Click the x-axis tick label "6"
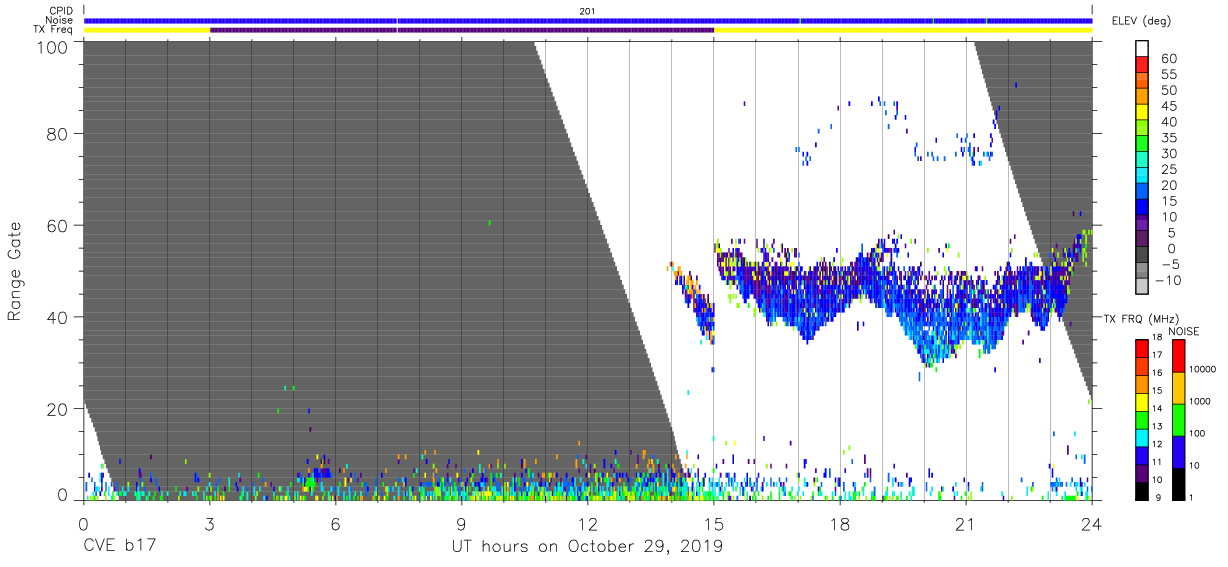 pyautogui.click(x=335, y=523)
